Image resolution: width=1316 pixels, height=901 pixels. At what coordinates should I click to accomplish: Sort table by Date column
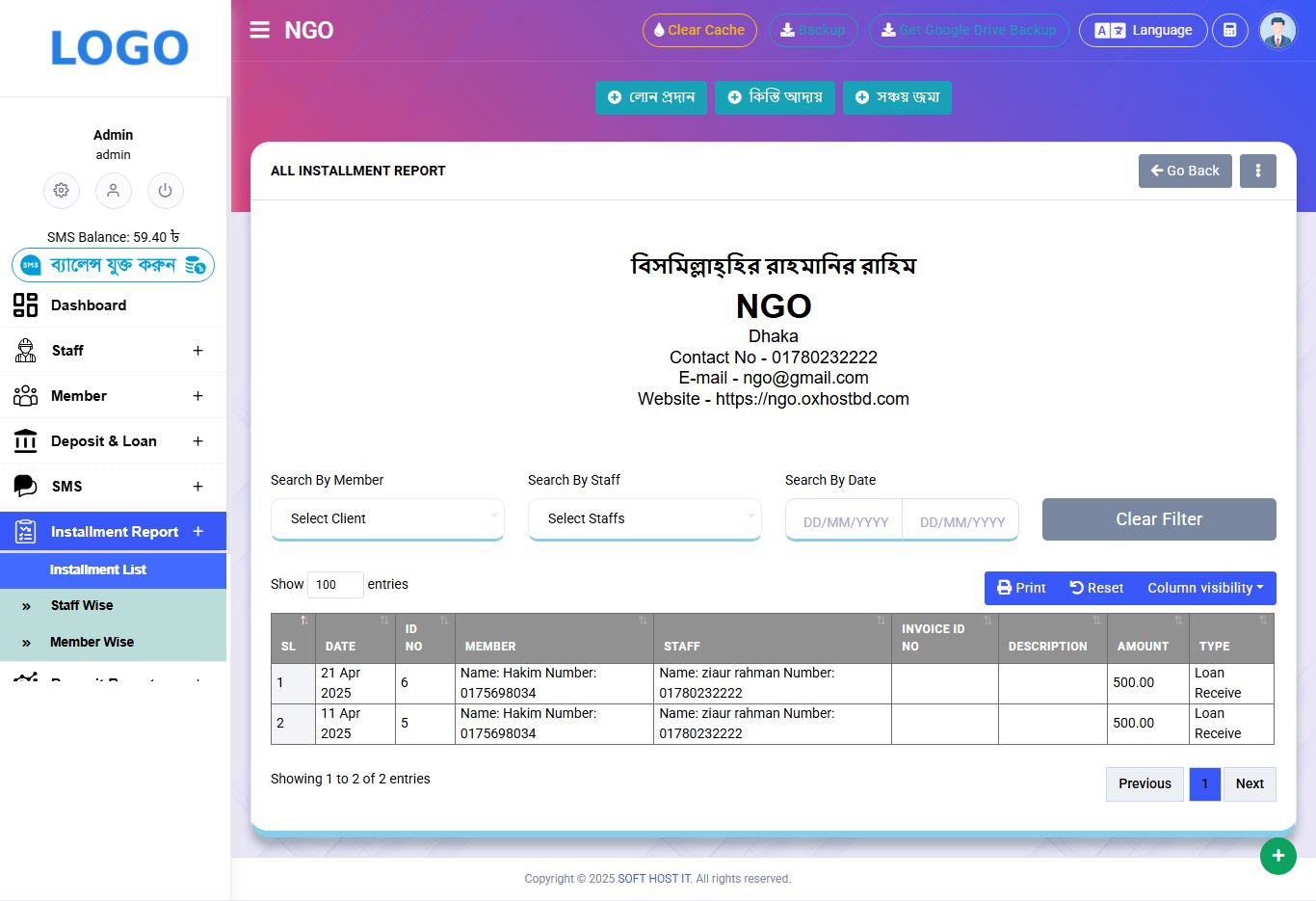point(355,638)
